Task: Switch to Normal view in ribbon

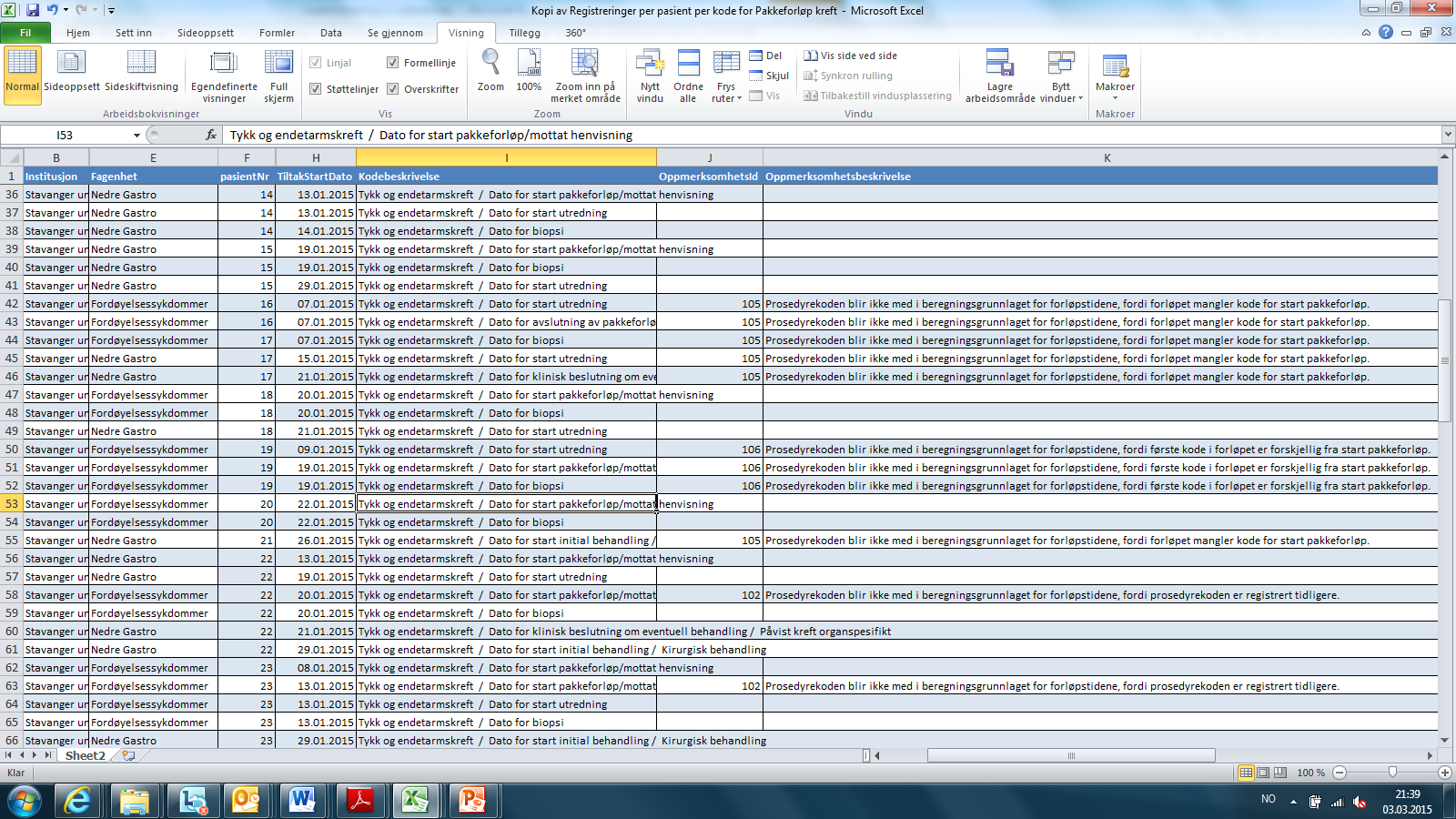Action: 22,75
